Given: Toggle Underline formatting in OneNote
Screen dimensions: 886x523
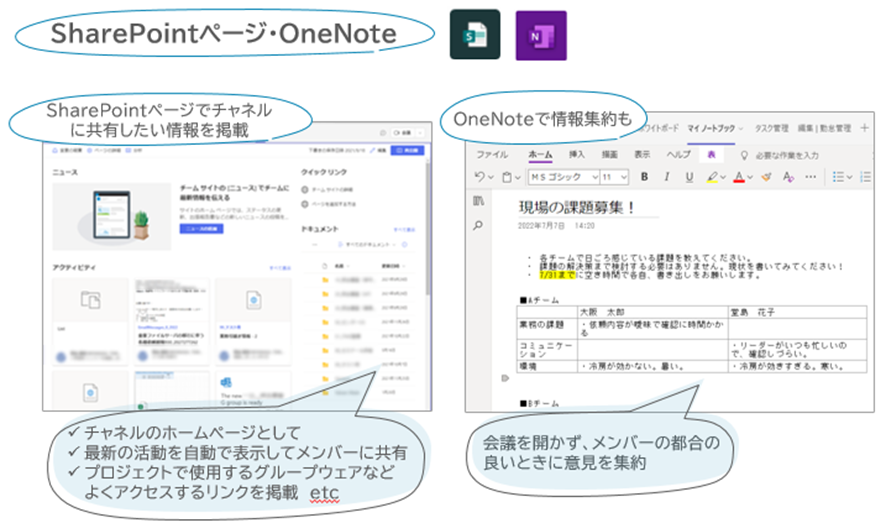Looking at the screenshot, I should (689, 177).
